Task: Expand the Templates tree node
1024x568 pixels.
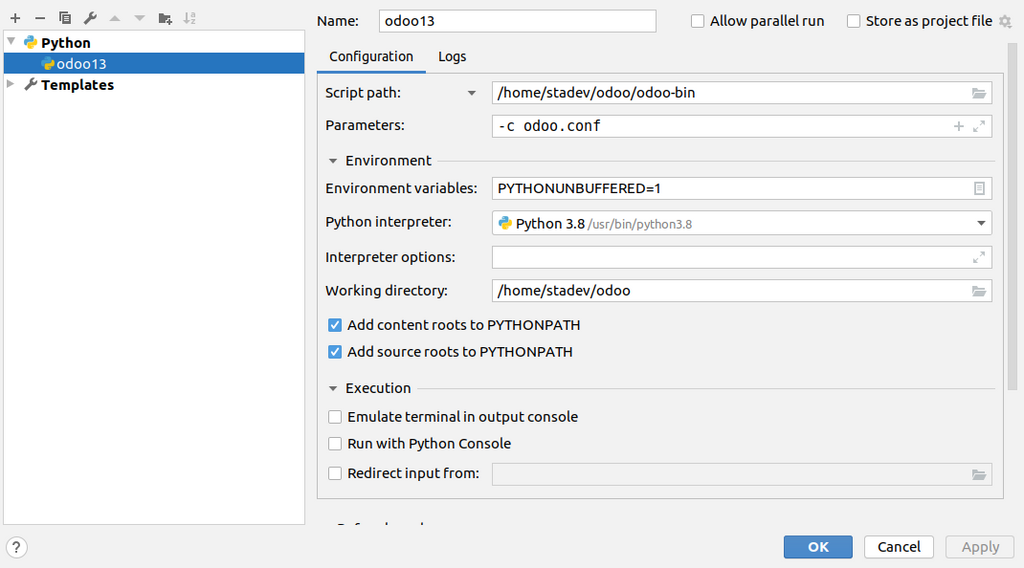Action: [11, 85]
